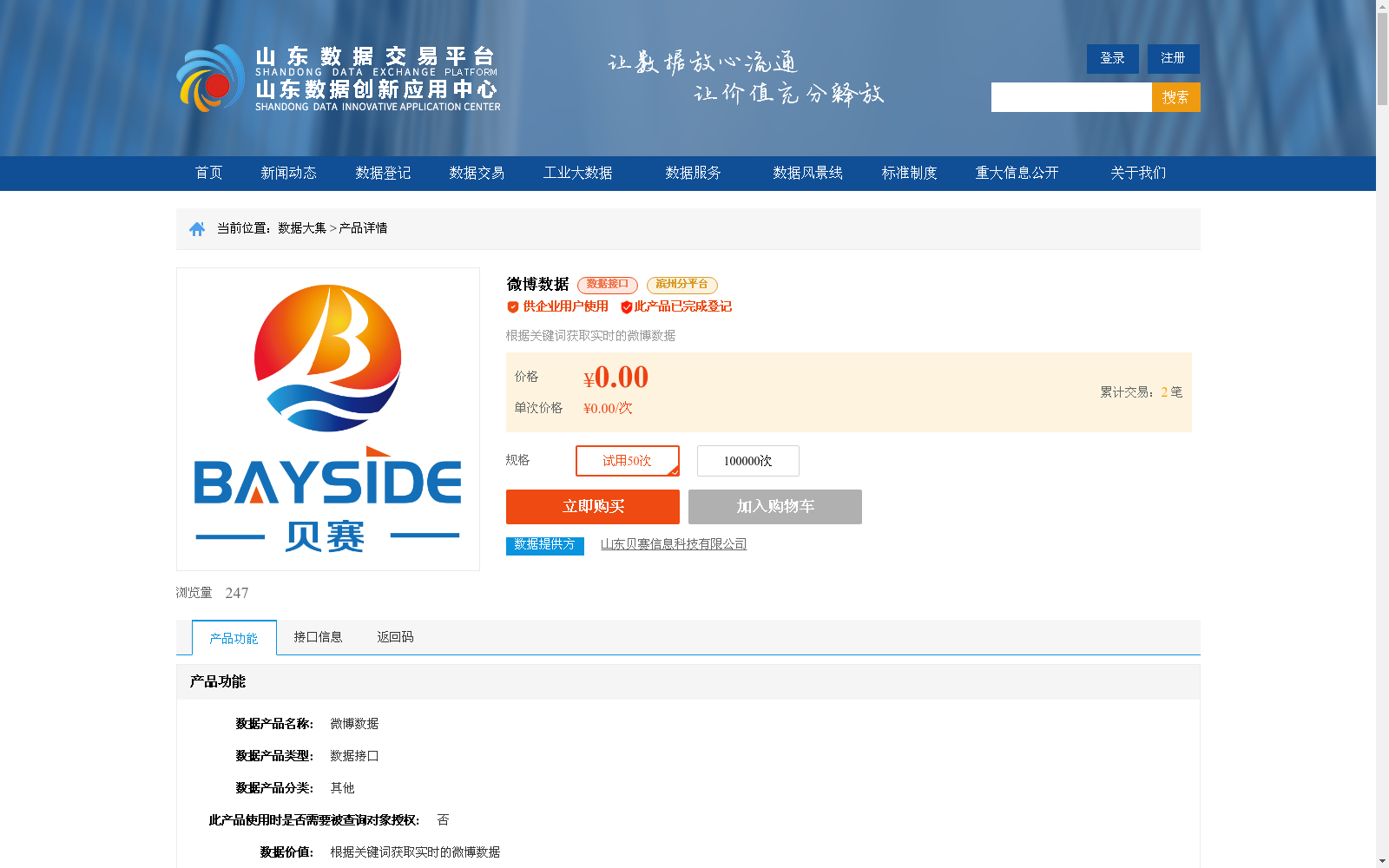This screenshot has width=1389, height=868.
Task: Click 数据大集 breadcrumb link
Action: pyautogui.click(x=302, y=228)
